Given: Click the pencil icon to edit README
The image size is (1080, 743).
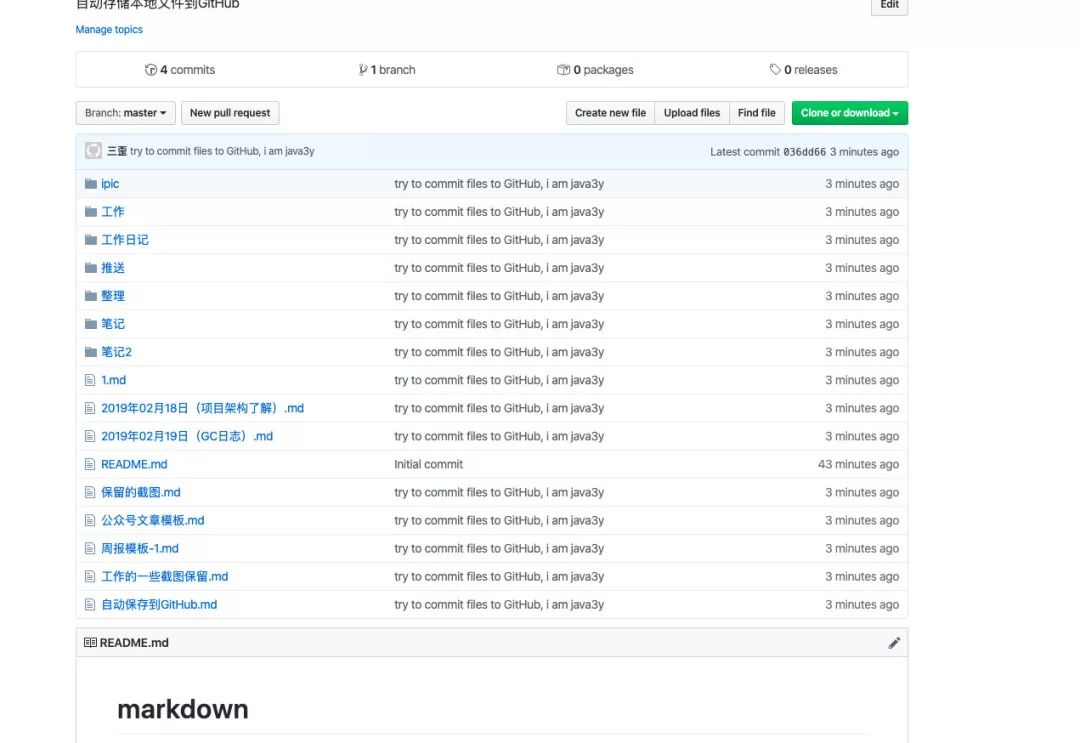Looking at the screenshot, I should pyautogui.click(x=894, y=643).
